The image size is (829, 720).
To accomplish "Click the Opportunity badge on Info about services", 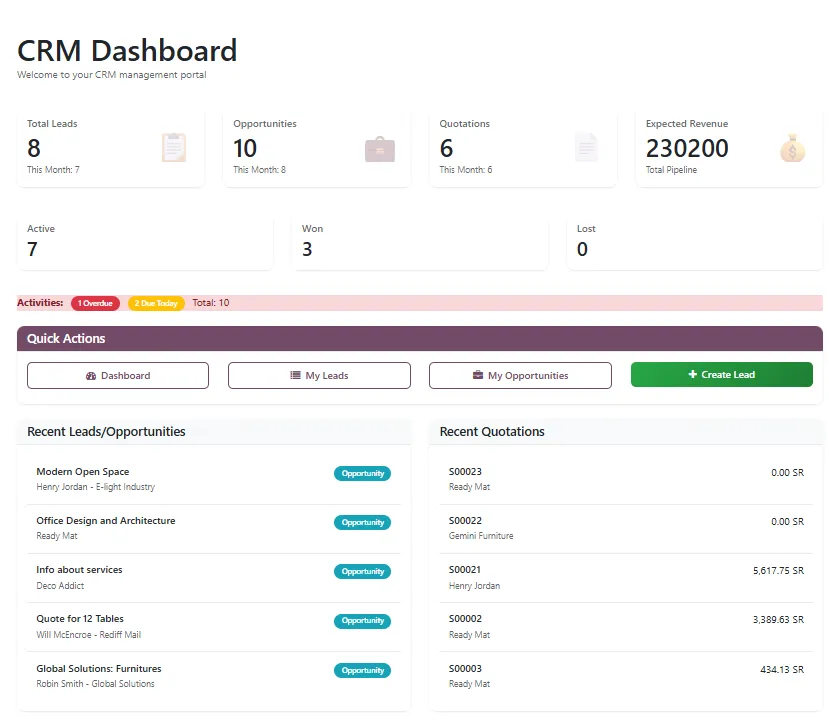I will [x=362, y=571].
